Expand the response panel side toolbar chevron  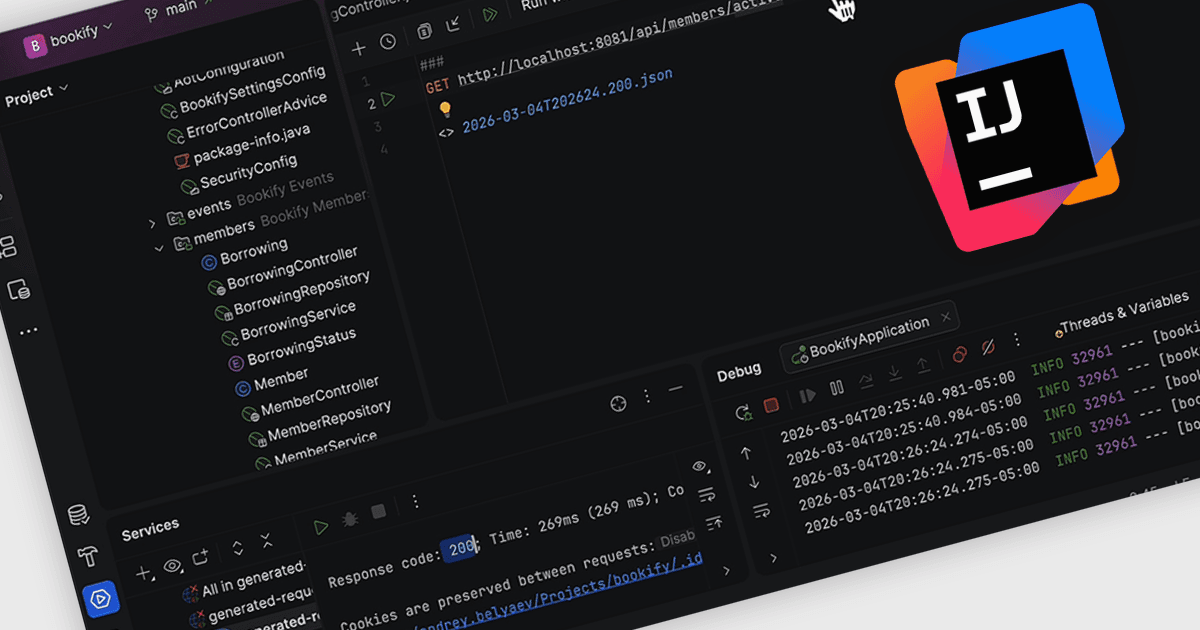point(726,570)
